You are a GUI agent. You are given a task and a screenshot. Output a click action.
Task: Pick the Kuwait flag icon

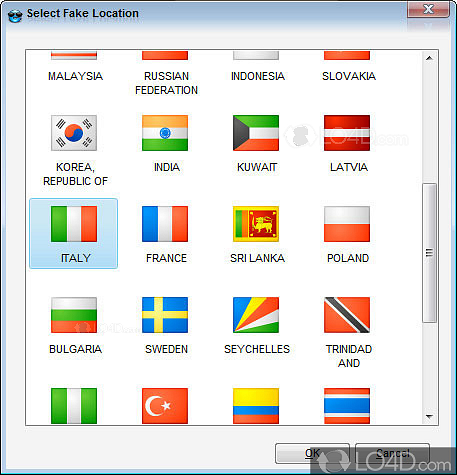pyautogui.click(x=256, y=133)
